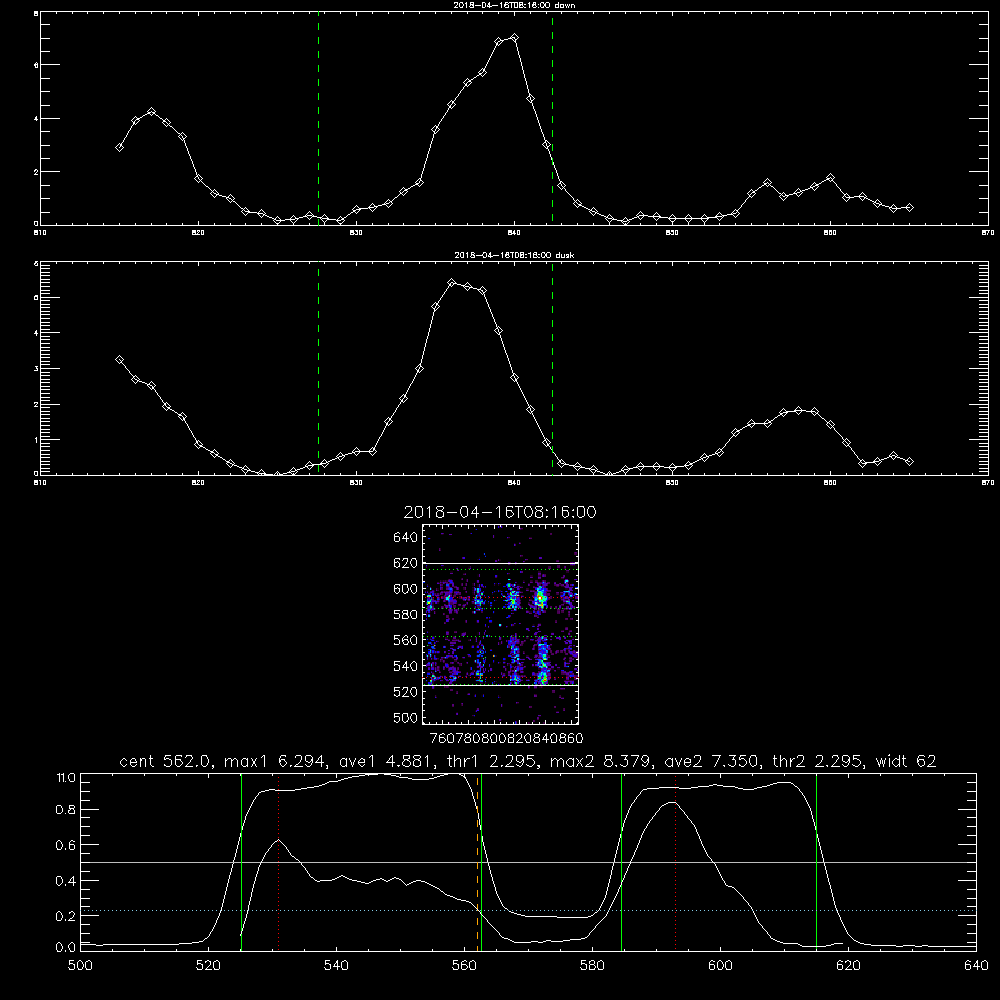The width and height of the screenshot is (1000, 1000).
Task: Select right green dashed marker in dawn plot
Action: point(552,119)
